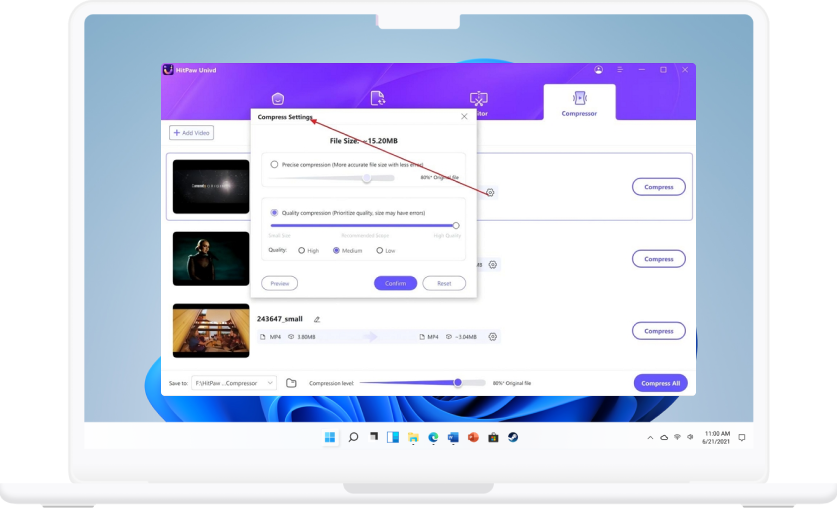Open the user account icon
Image resolution: width=837 pixels, height=508 pixels.
click(x=598, y=70)
